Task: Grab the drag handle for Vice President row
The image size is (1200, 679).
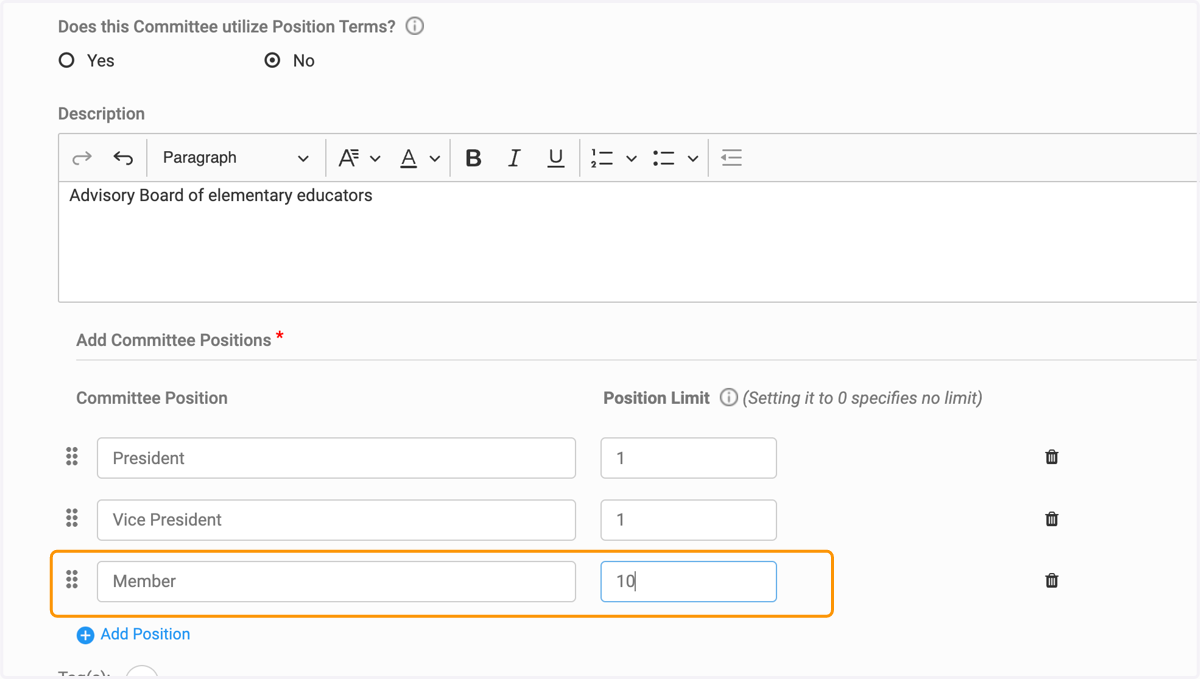Action: click(72, 518)
